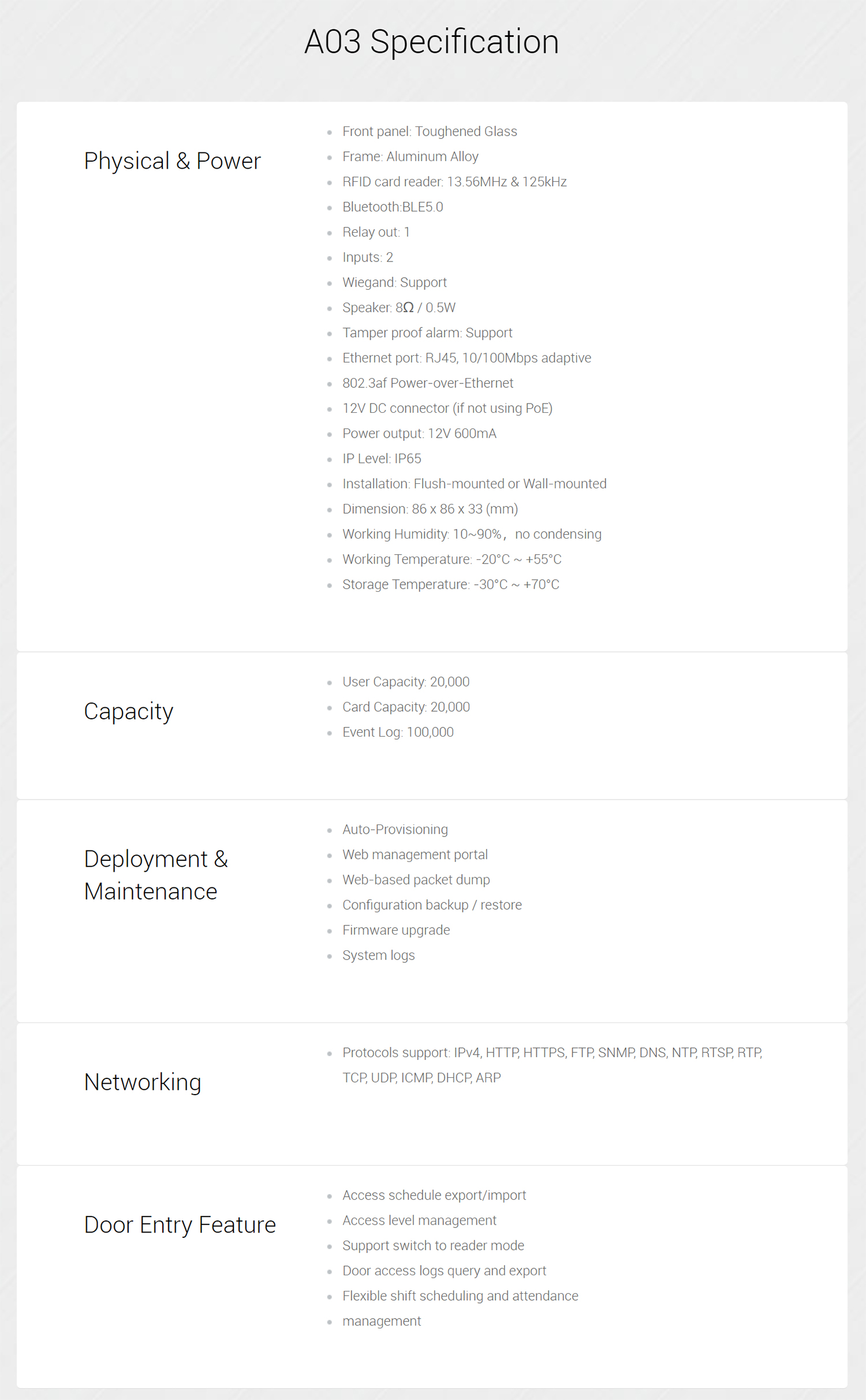Click the Front panel: Toughened Glass item
This screenshot has height=1400, width=866.
point(430,131)
